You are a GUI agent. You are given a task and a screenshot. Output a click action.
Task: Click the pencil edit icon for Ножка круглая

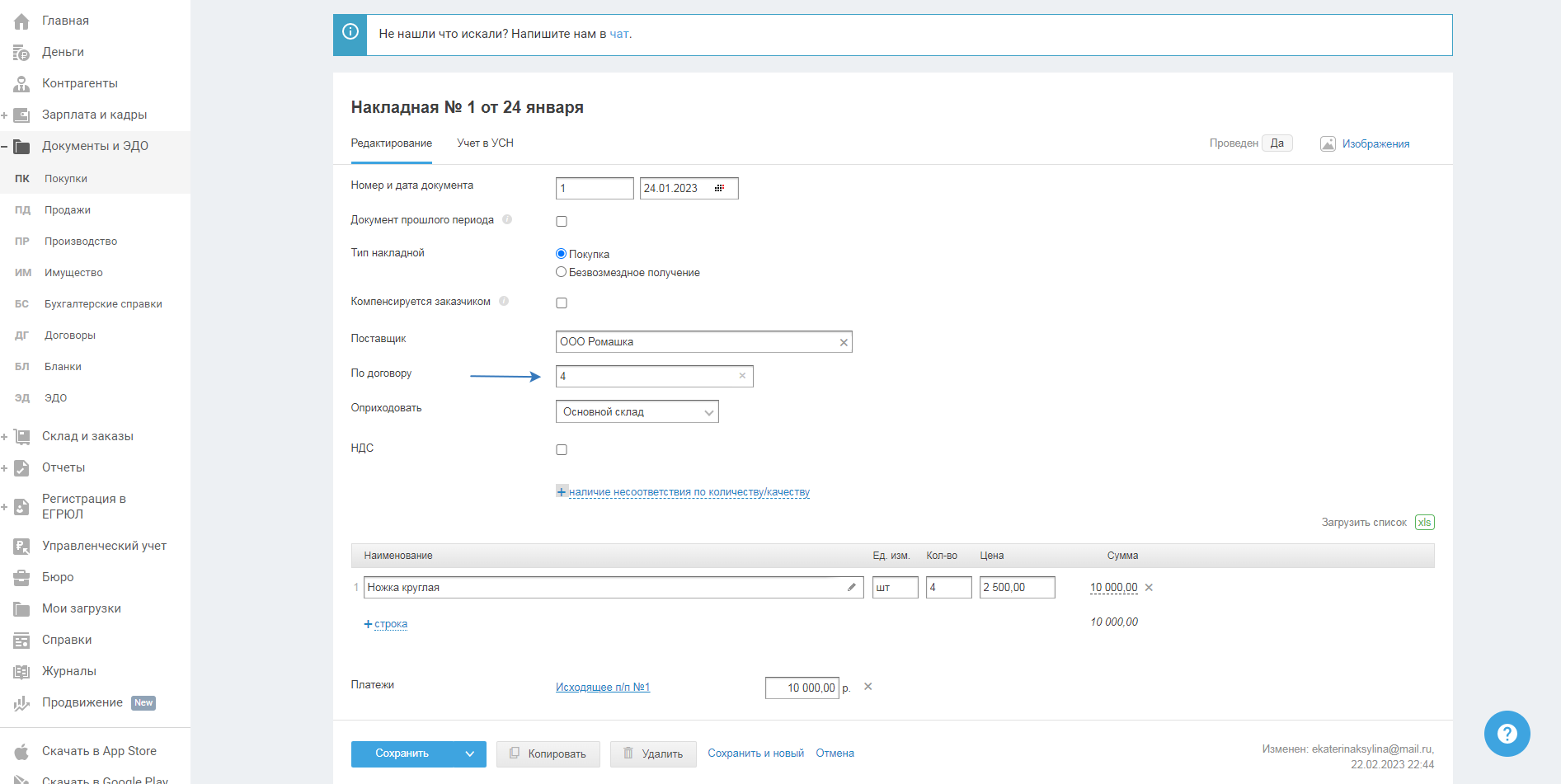pyautogui.click(x=852, y=587)
